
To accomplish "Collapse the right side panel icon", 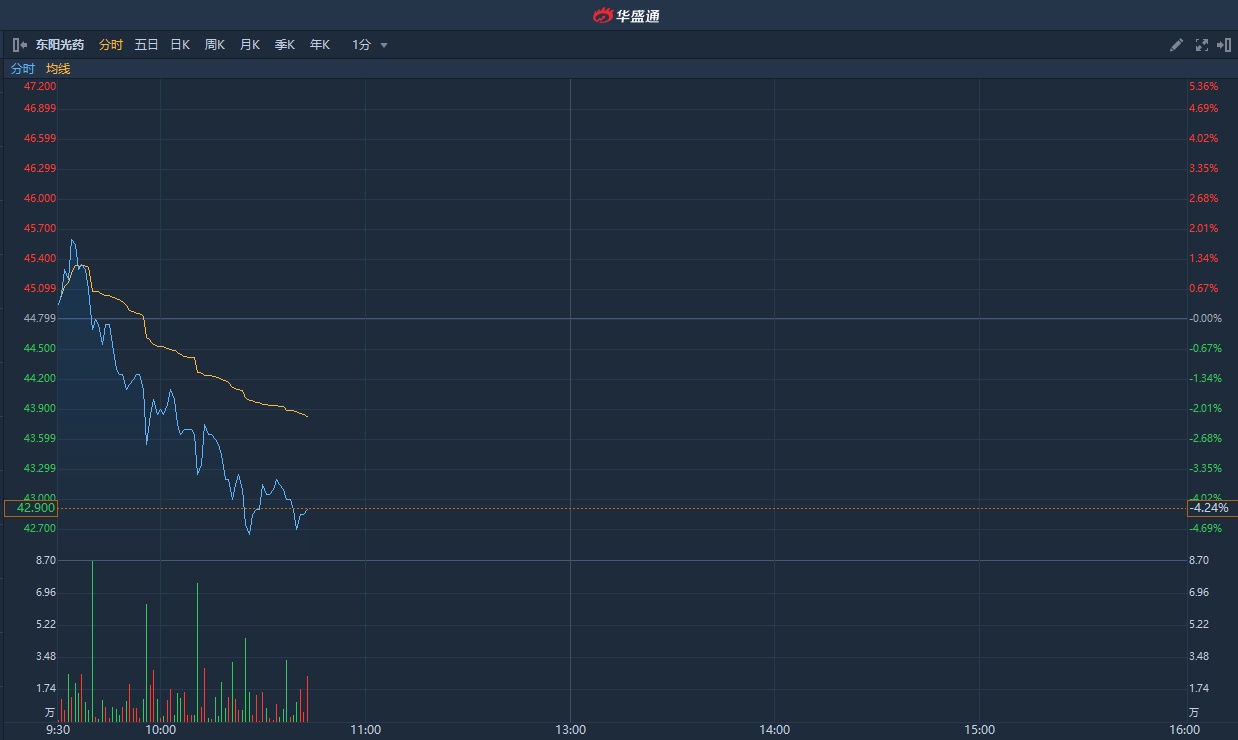I will point(1224,45).
